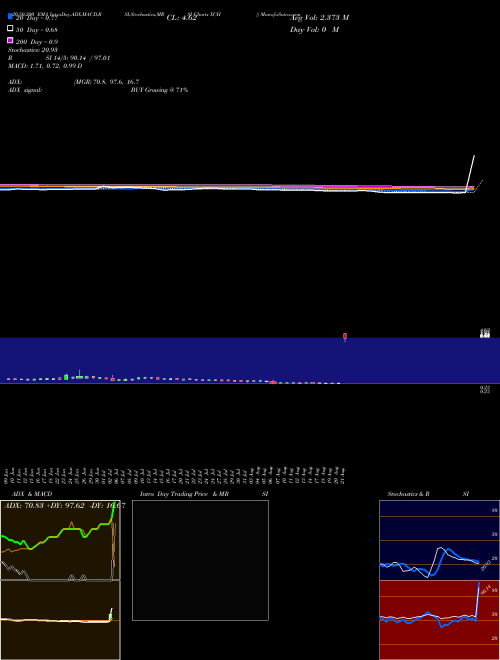The width and height of the screenshot is (500, 660).
Task: Click the Avg Vol: 2.373 M label
Action: pos(319,18)
